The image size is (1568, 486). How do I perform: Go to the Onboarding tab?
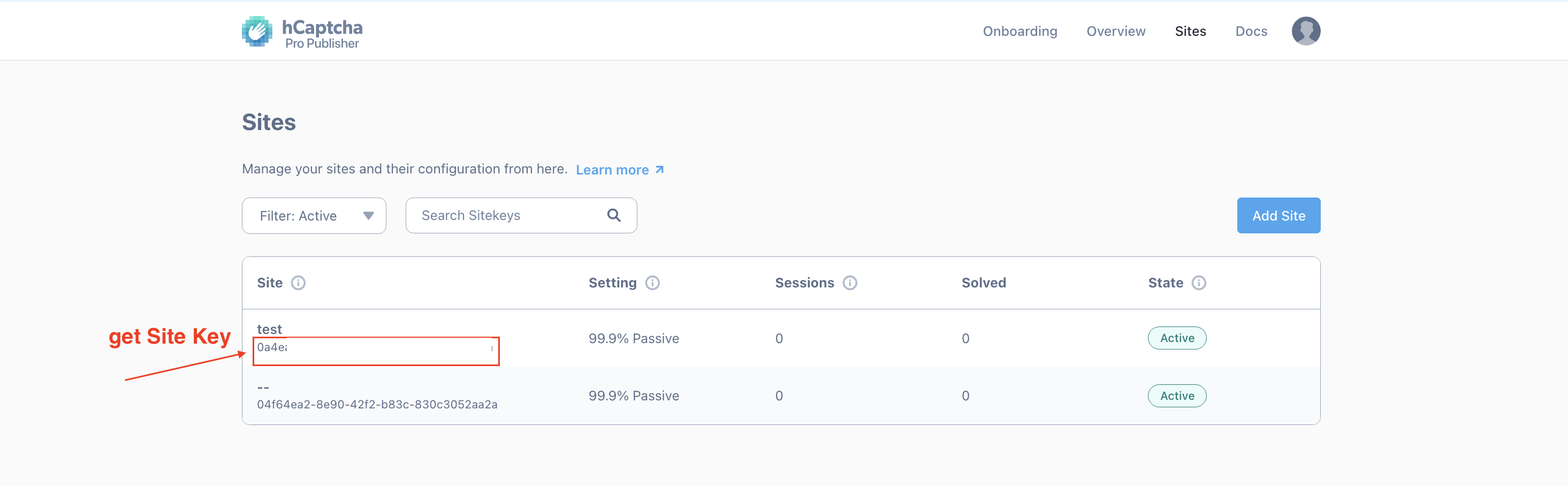tap(1019, 31)
